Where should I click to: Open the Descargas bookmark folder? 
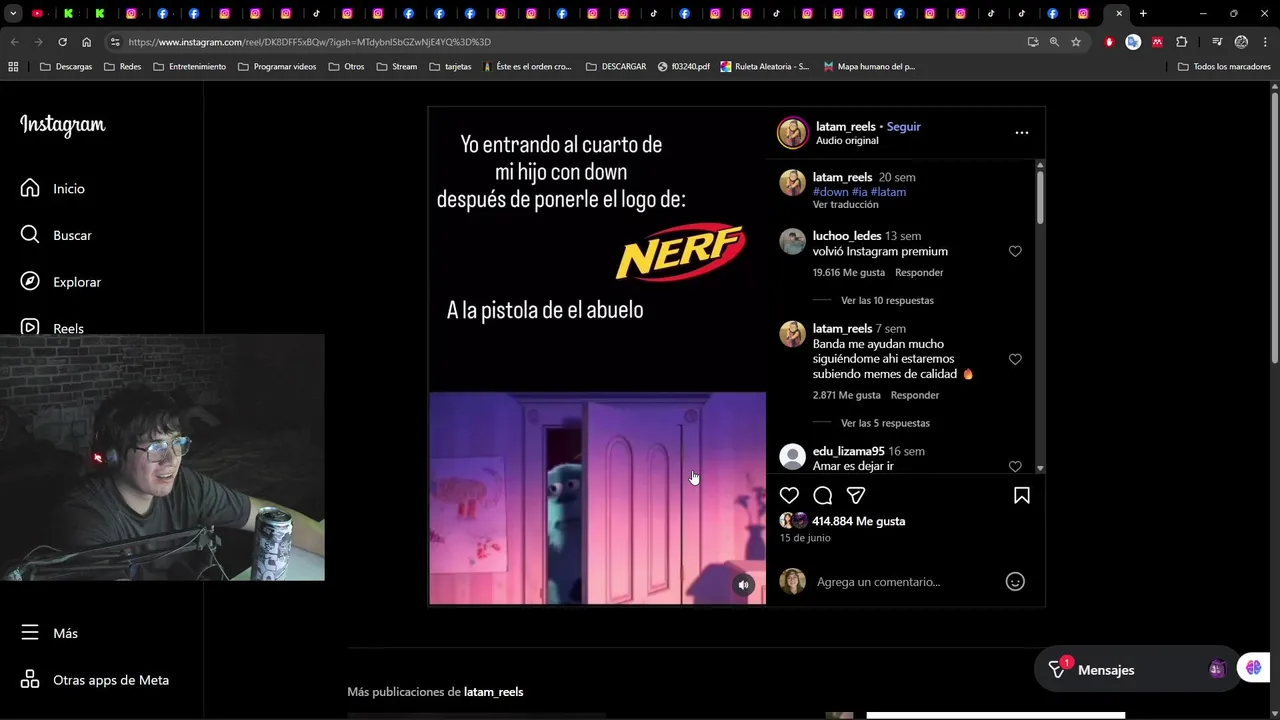click(x=66, y=67)
